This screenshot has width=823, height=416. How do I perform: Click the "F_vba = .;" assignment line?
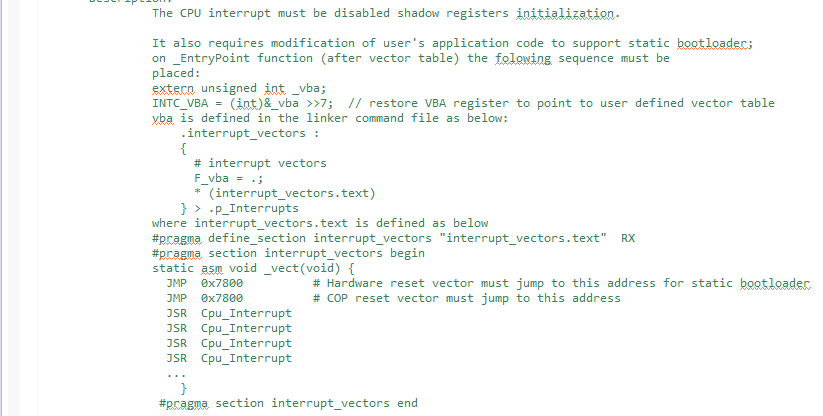tap(229, 178)
